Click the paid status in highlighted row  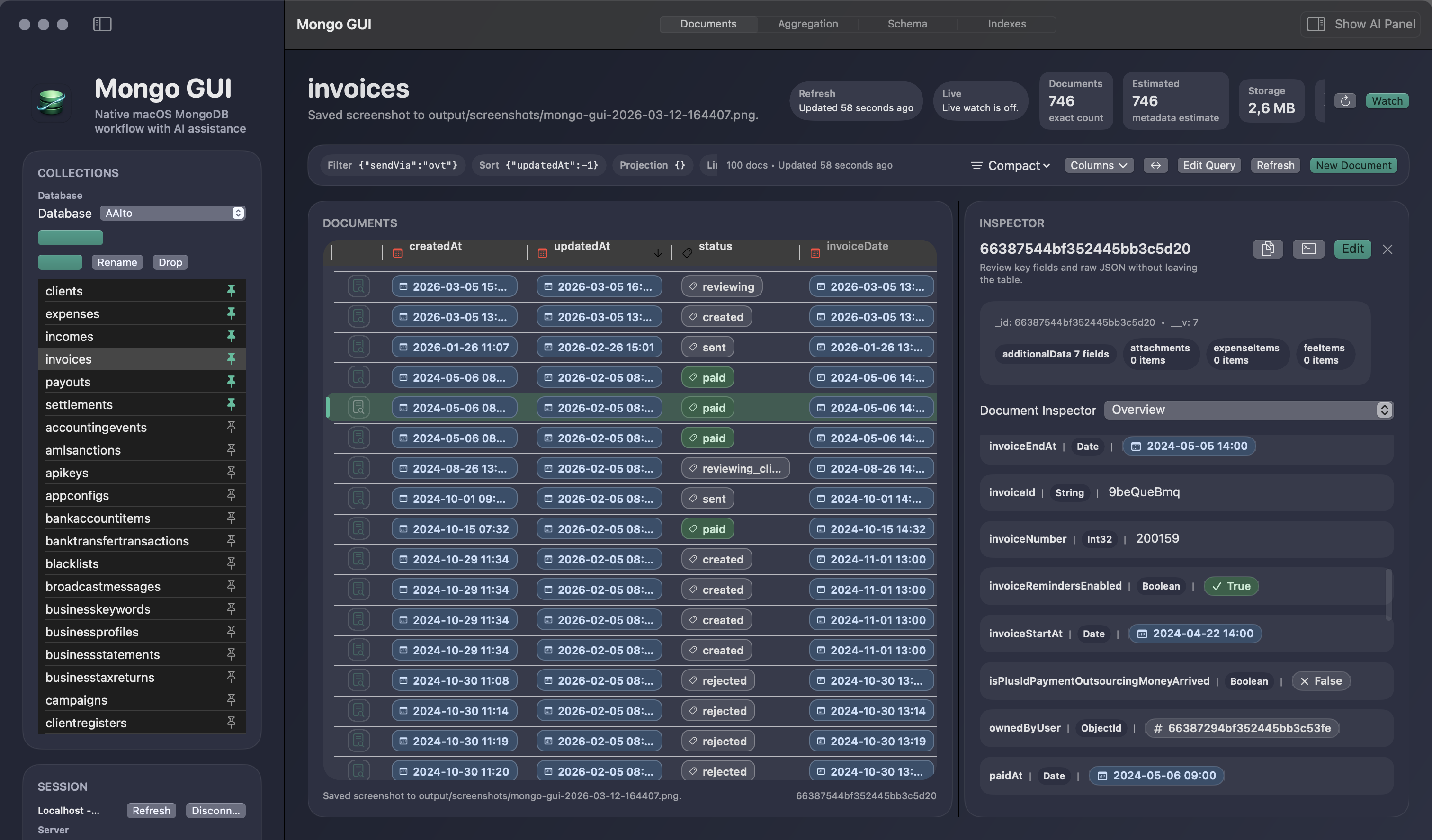[x=707, y=408]
